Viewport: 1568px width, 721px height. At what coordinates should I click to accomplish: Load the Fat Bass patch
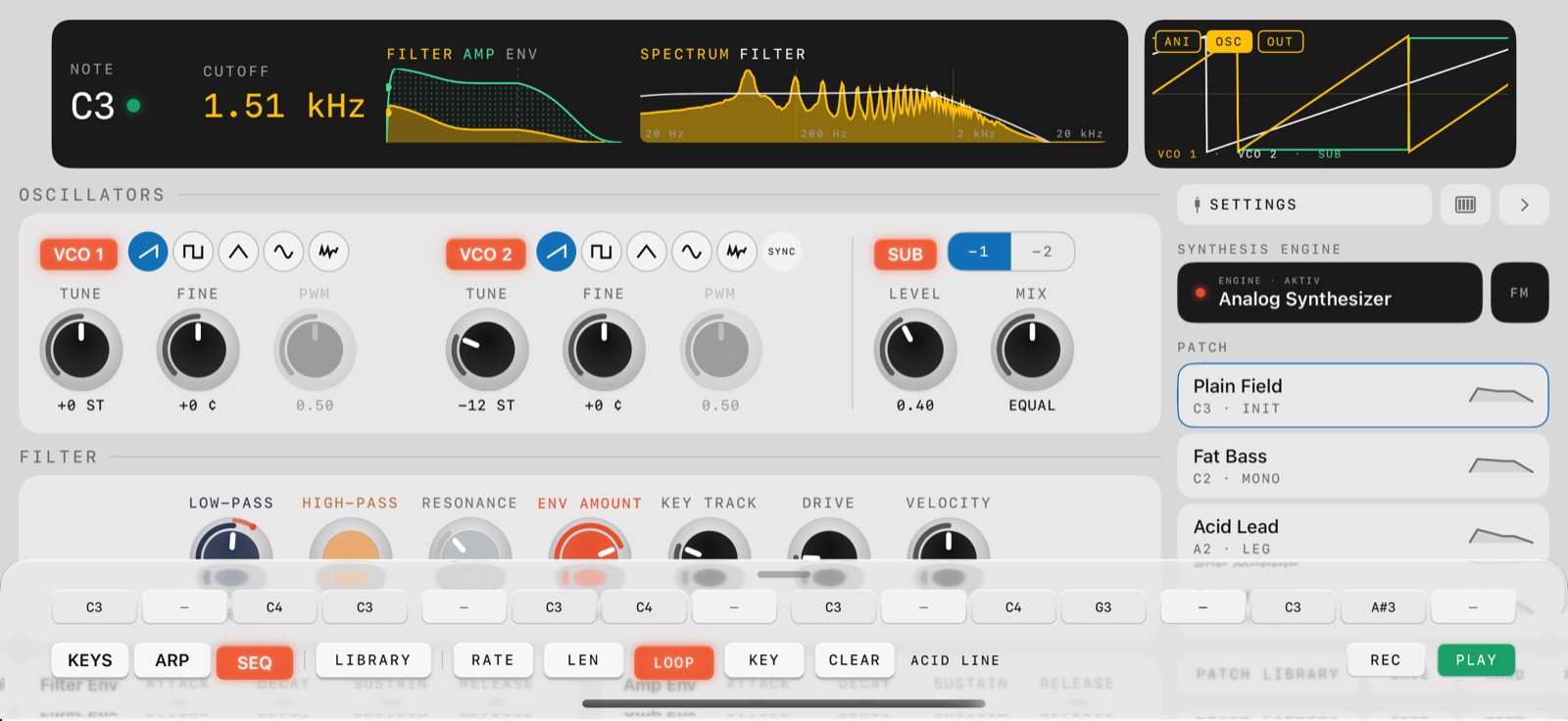1363,466
